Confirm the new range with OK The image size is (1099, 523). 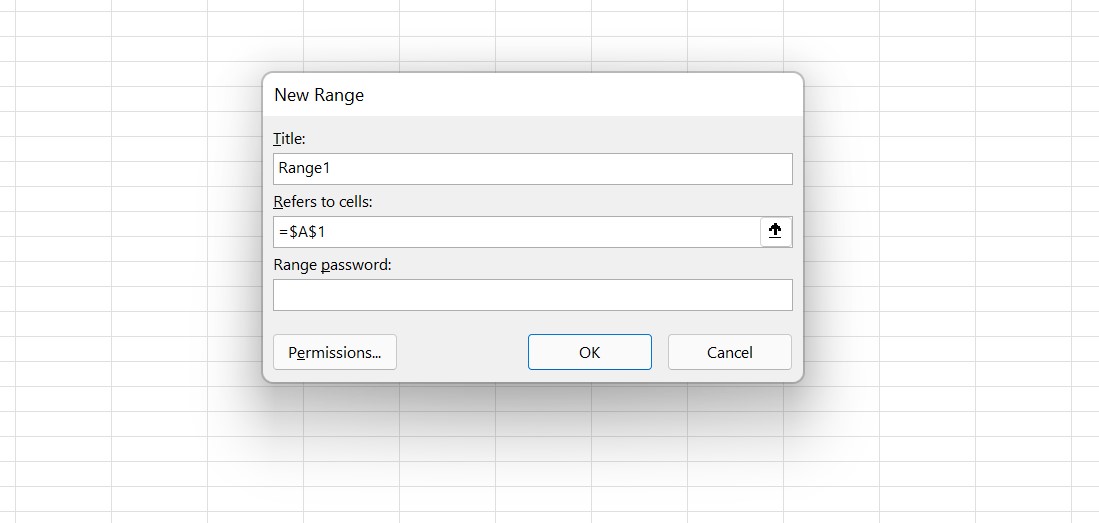tap(589, 352)
